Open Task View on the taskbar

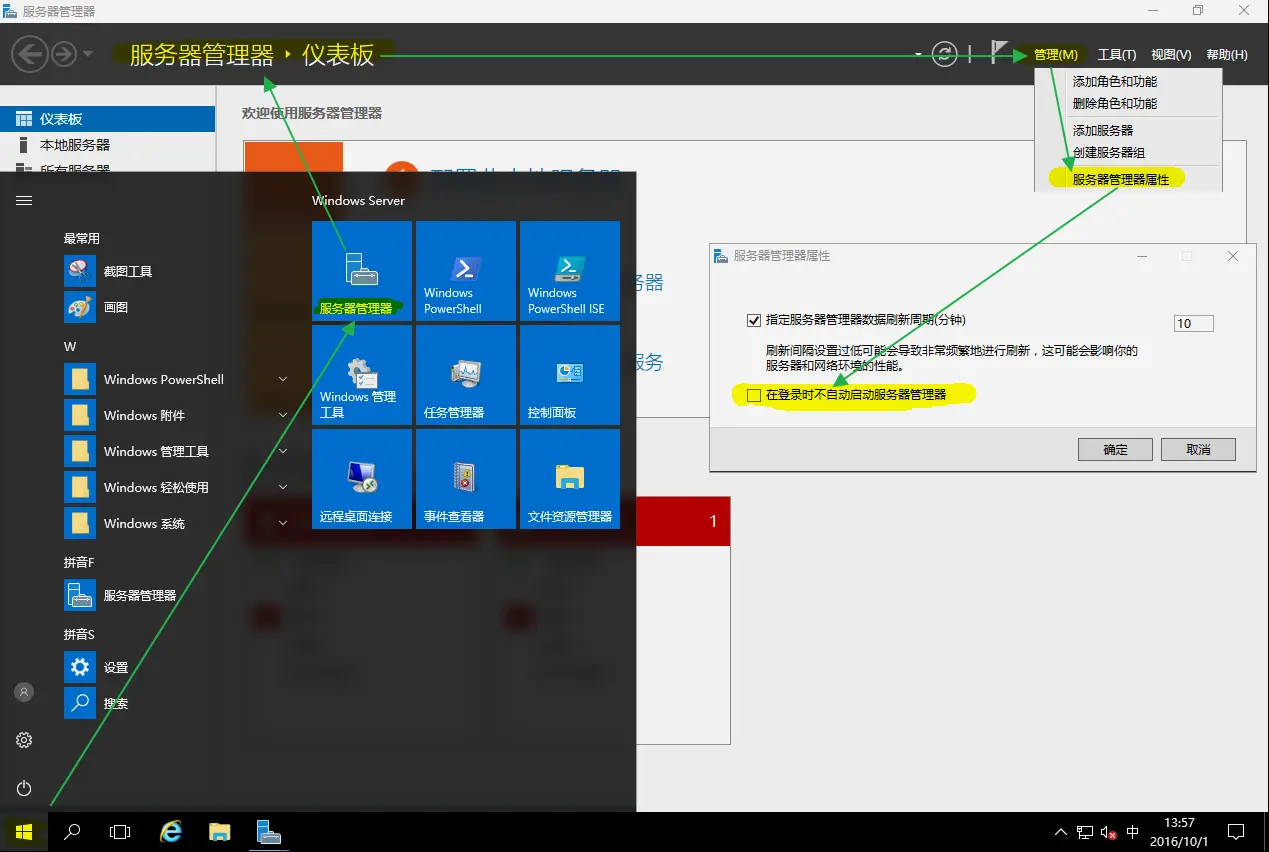point(120,832)
